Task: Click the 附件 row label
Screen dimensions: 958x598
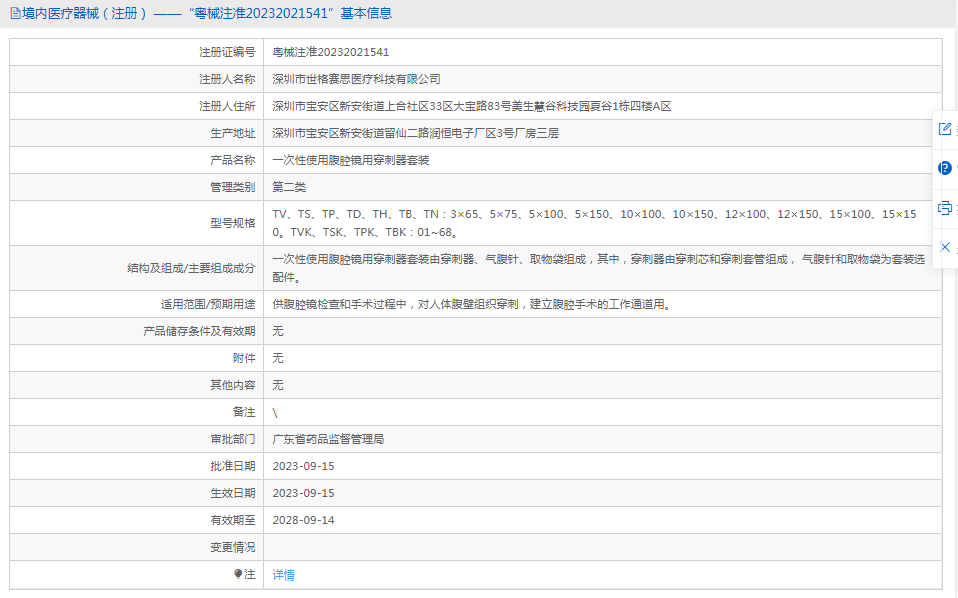Action: click(244, 358)
